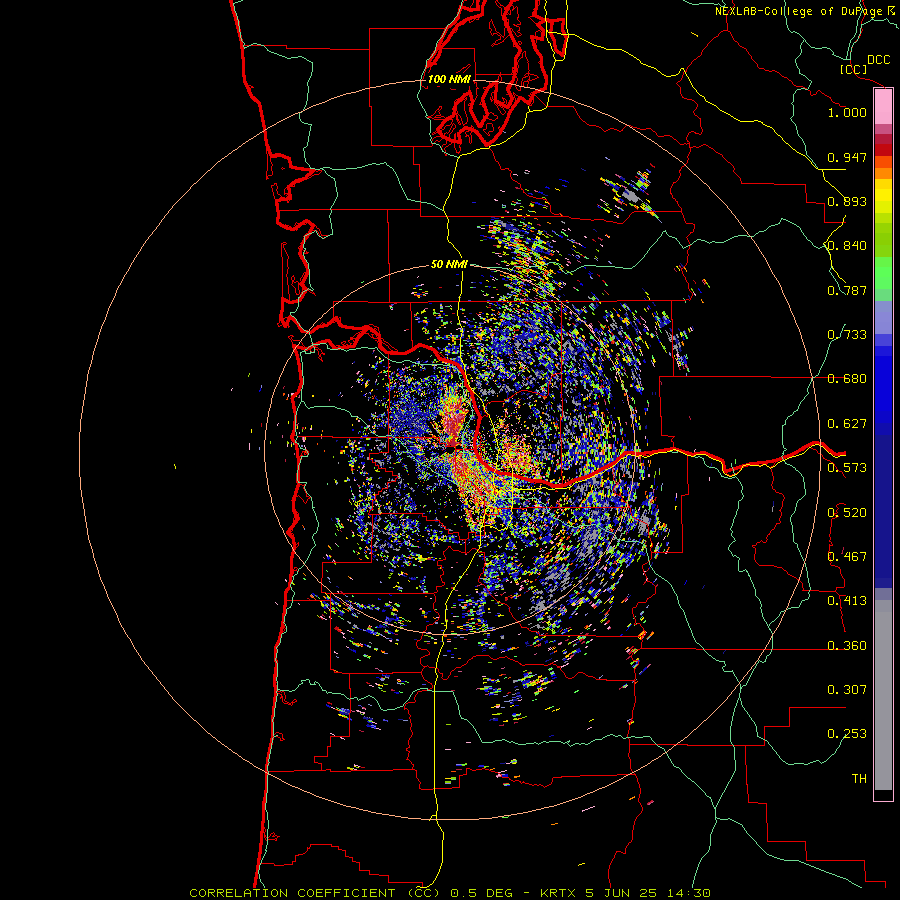Click the 0.680 scale value
This screenshot has height=900, width=900.
click(x=847, y=379)
